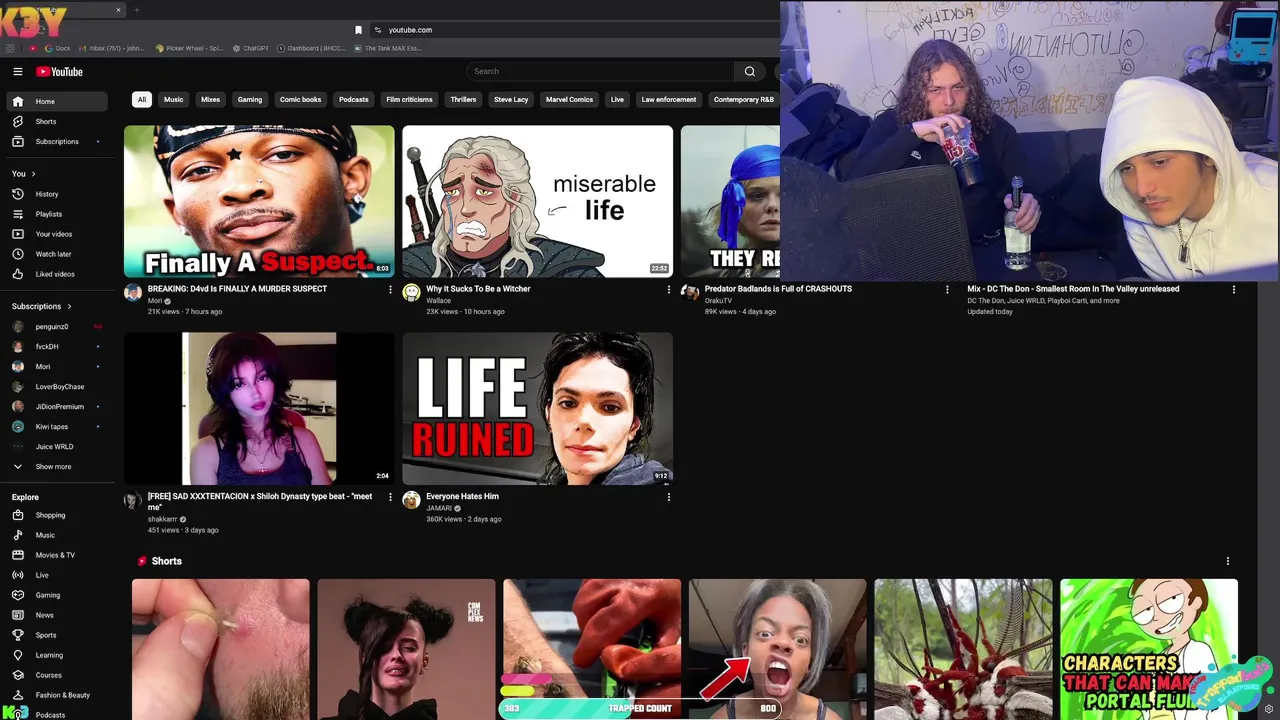The image size is (1280, 720).
Task: Open Learning in the Explore section
Action: coord(57,655)
